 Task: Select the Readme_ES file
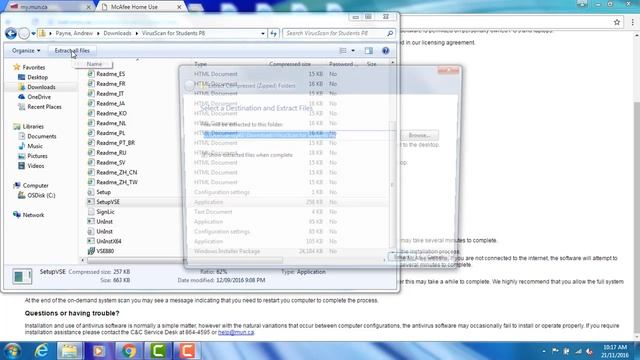(111, 74)
